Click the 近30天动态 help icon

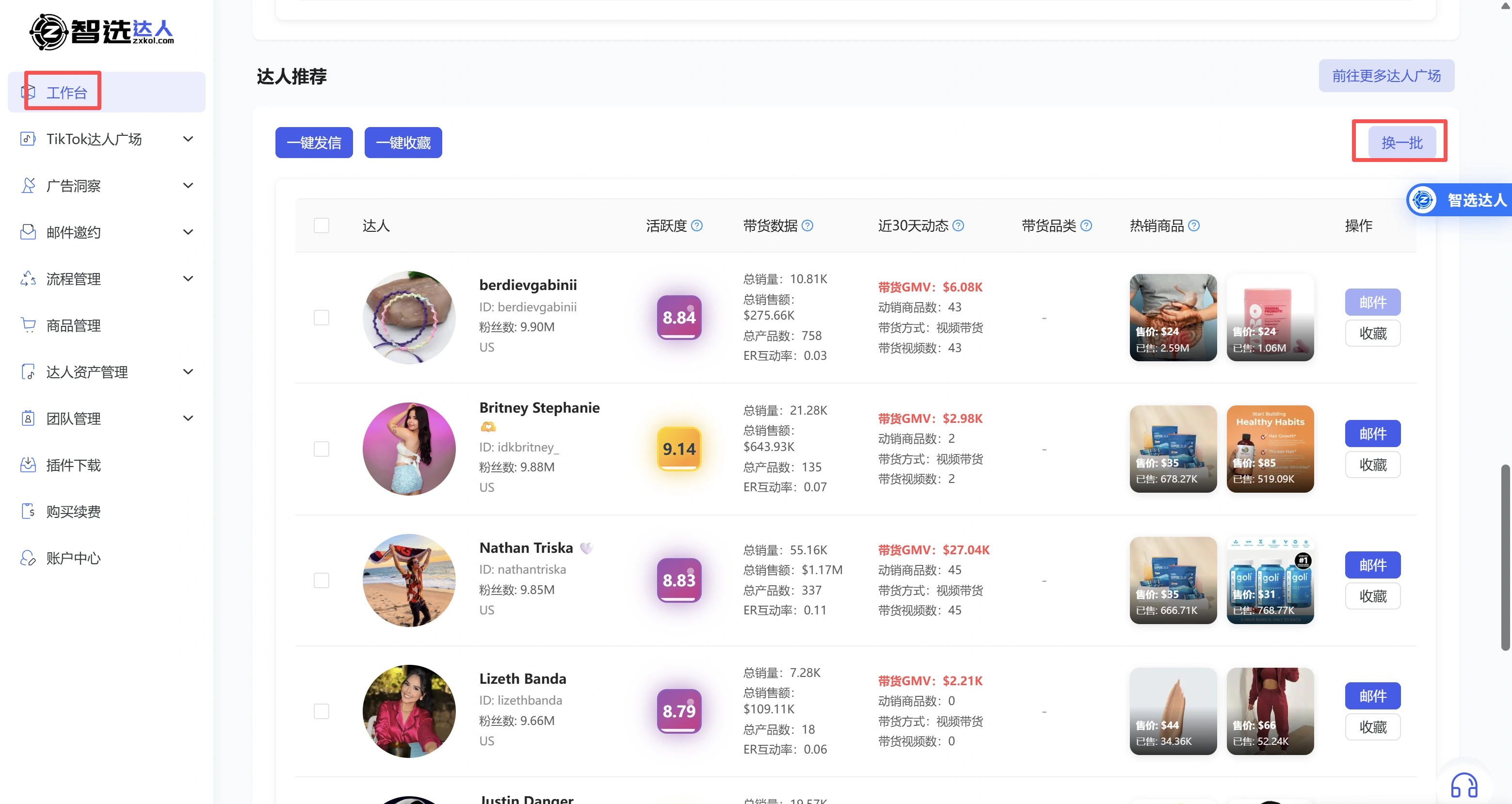point(958,225)
